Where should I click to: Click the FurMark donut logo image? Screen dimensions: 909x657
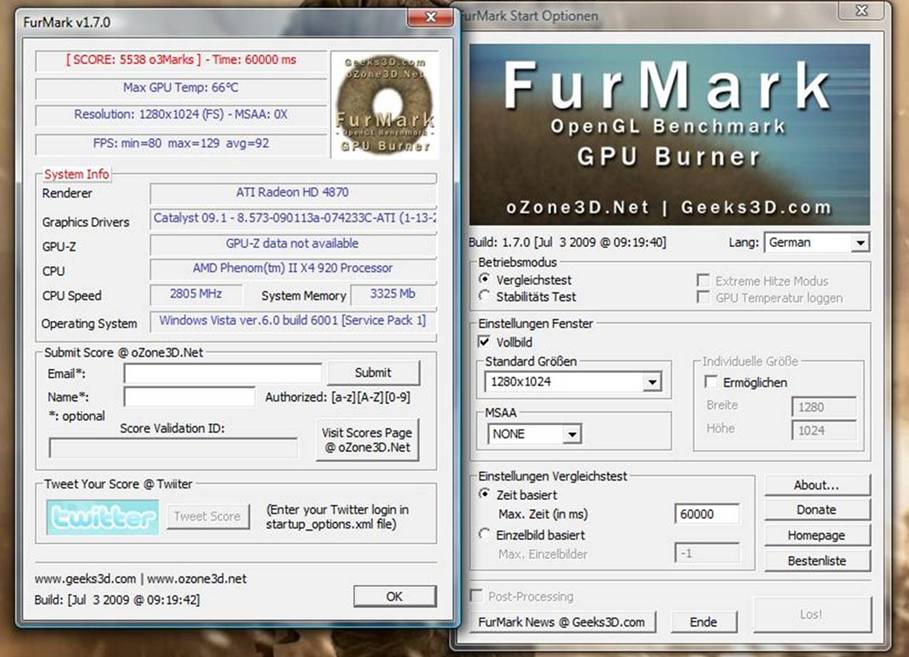tap(385, 104)
